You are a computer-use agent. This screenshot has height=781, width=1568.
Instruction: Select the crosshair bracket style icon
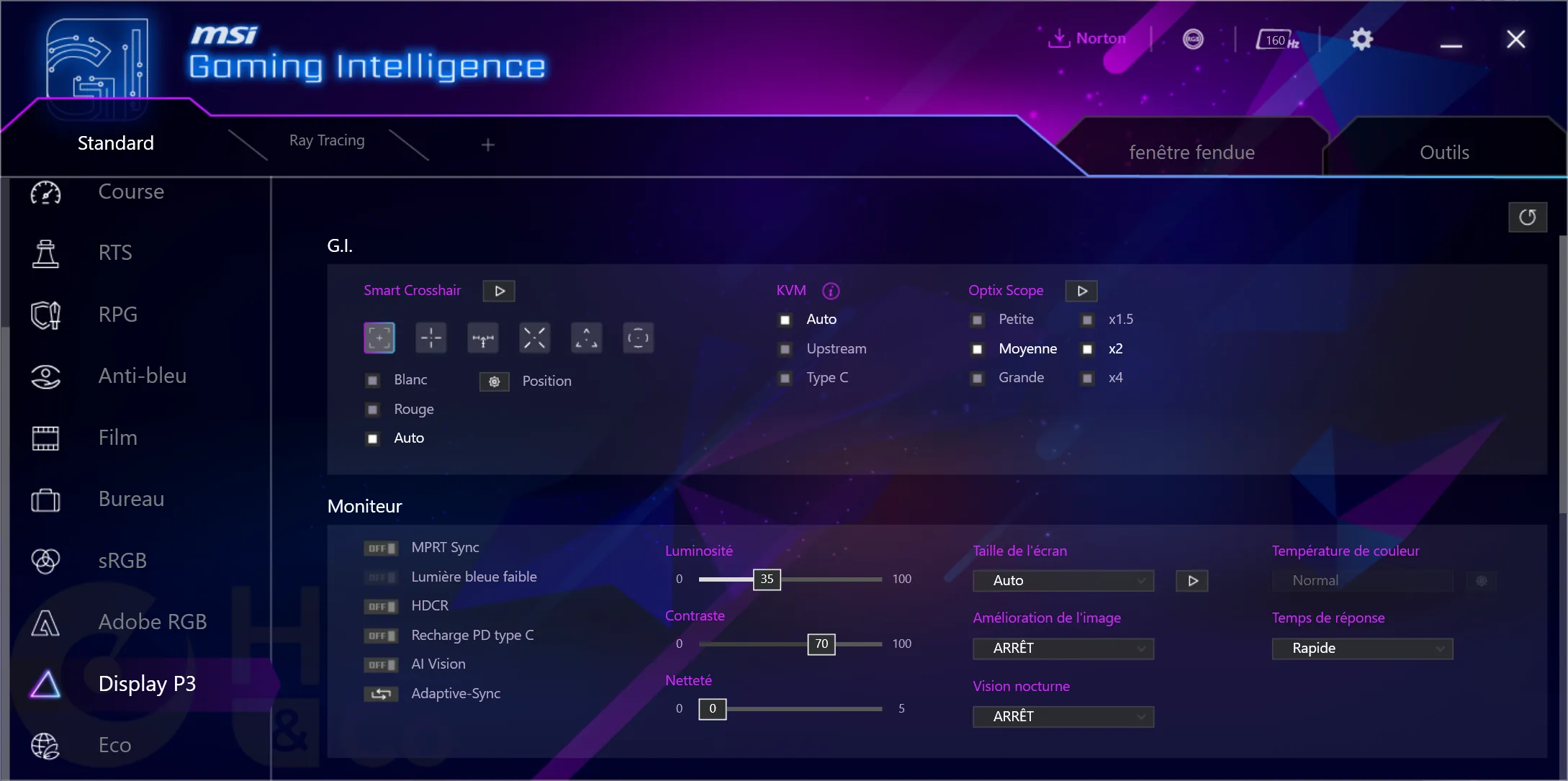pyautogui.click(x=380, y=338)
